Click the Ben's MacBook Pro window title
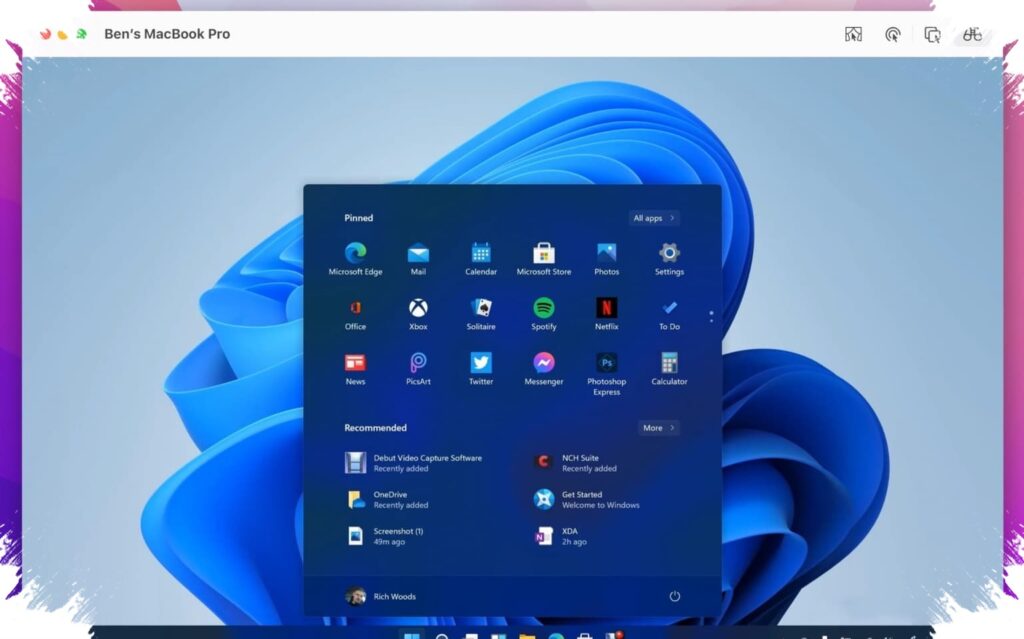This screenshot has height=639, width=1024. click(167, 34)
